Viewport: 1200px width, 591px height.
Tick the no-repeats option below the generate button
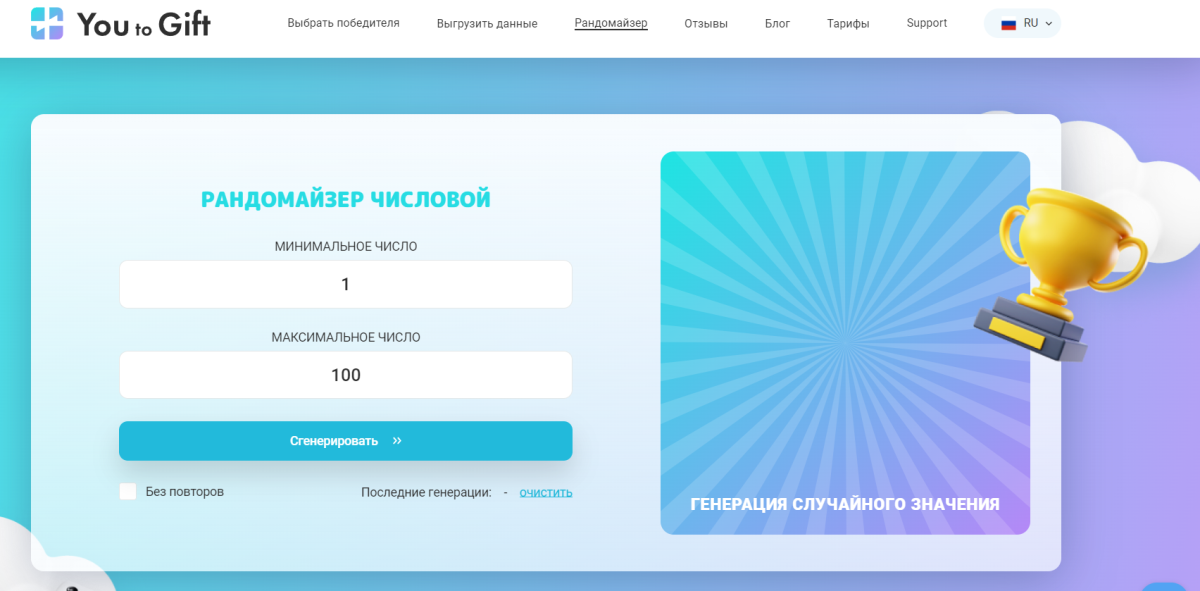coord(128,491)
